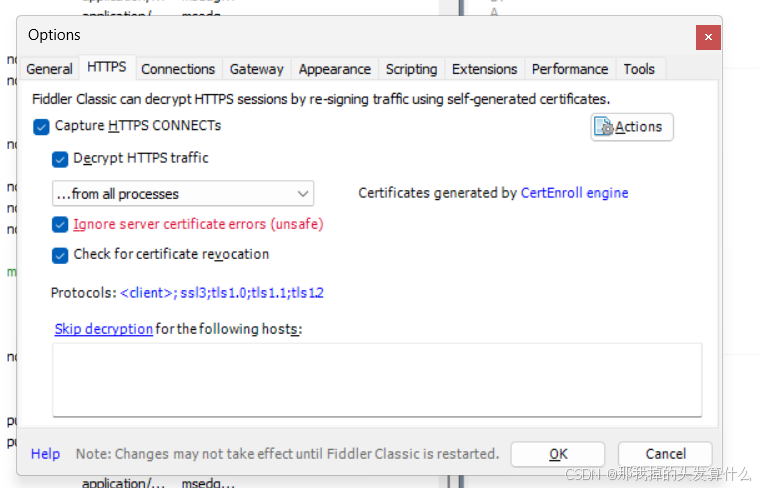
Task: Open the Performance tab
Action: 570,69
